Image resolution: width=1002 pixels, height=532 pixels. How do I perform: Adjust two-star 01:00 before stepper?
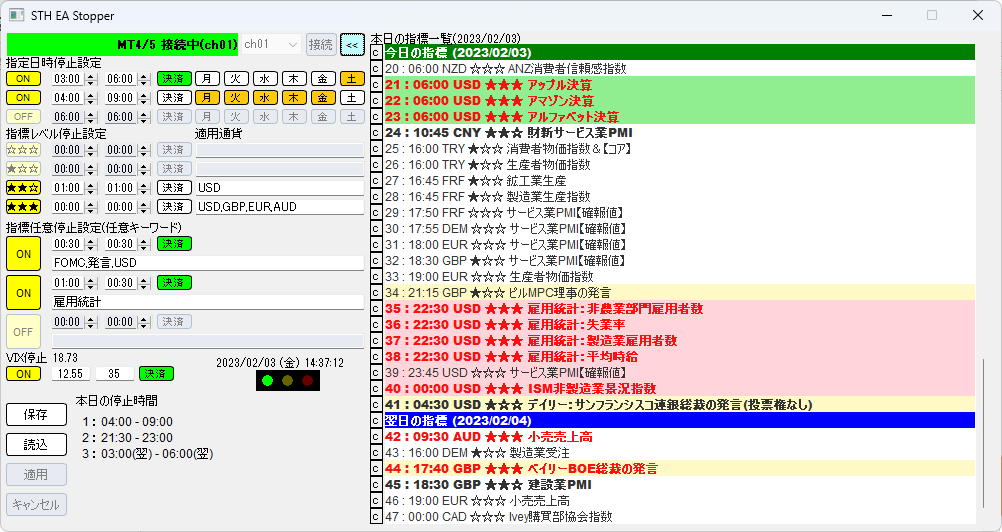point(91,188)
